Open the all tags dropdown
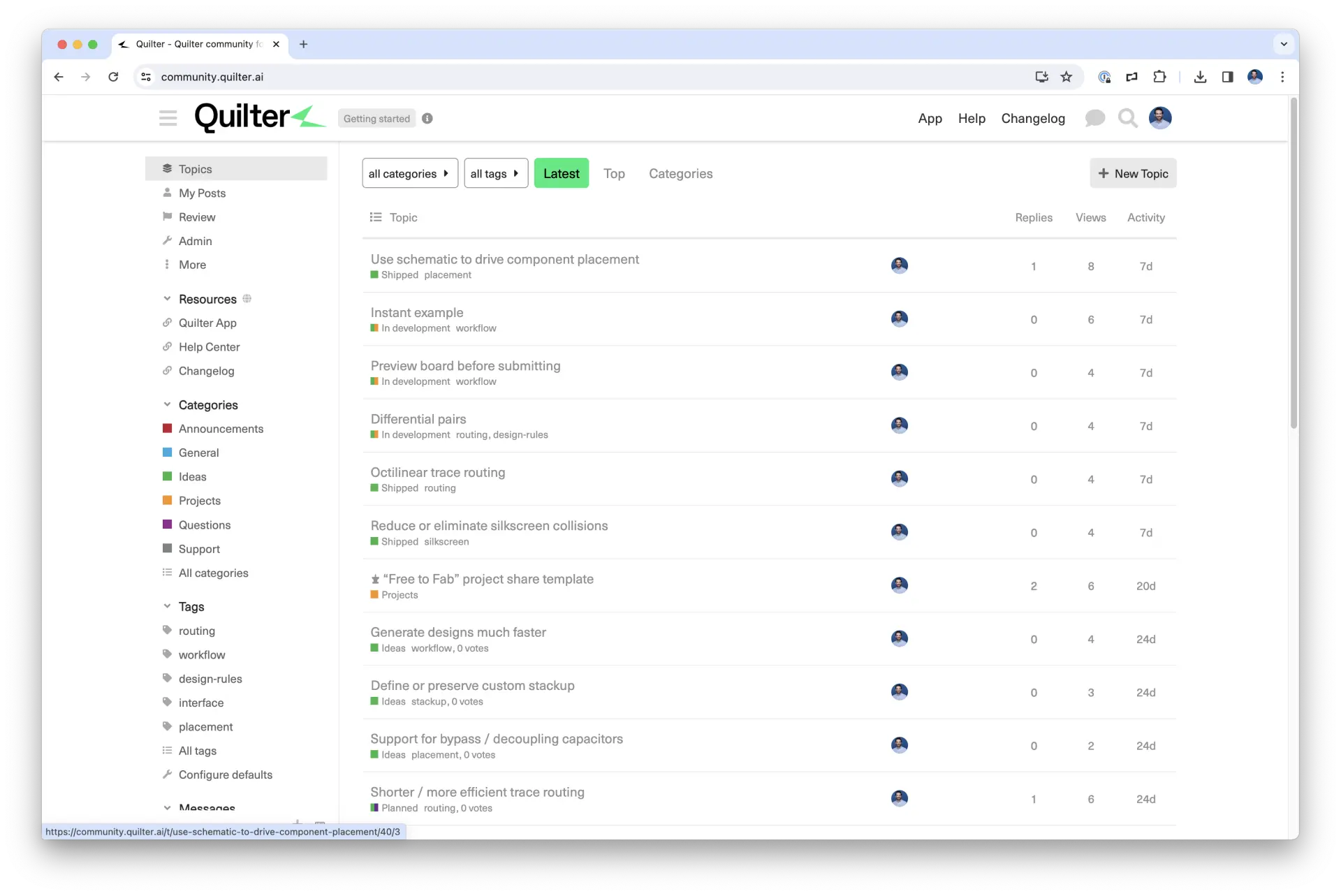The height and width of the screenshot is (896, 1341). point(496,173)
